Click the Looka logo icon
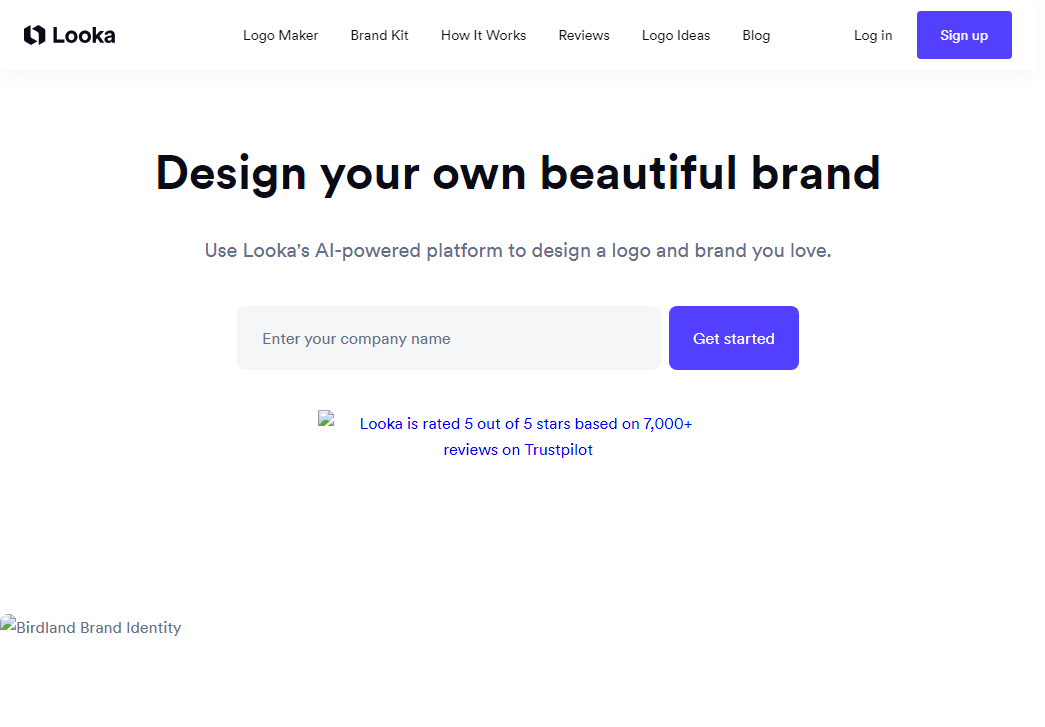Image resolution: width=1045 pixels, height=727 pixels. [35, 35]
